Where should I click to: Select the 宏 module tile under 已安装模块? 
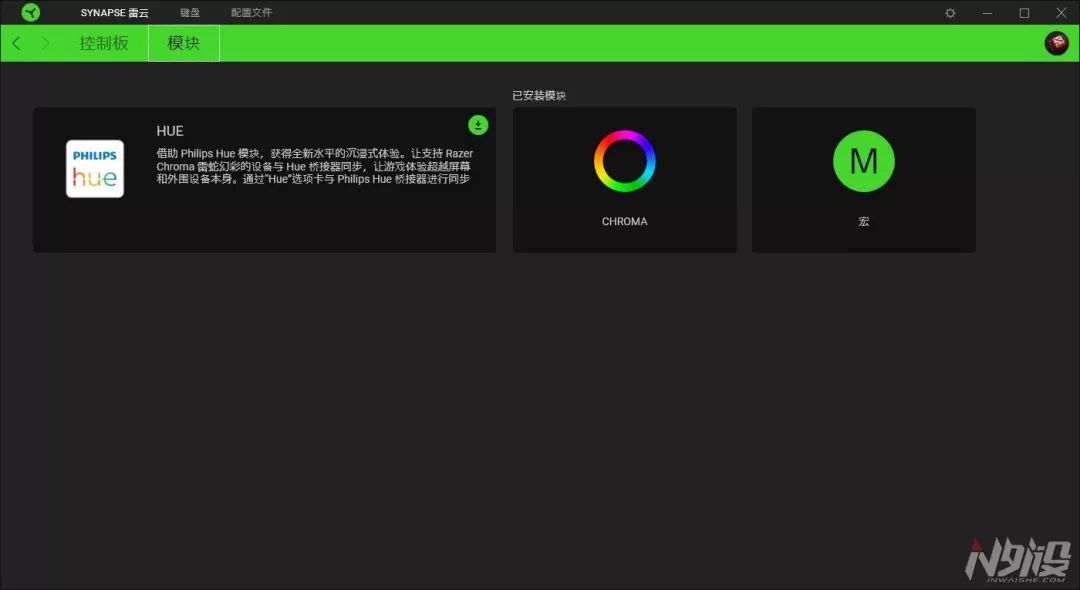[863, 179]
